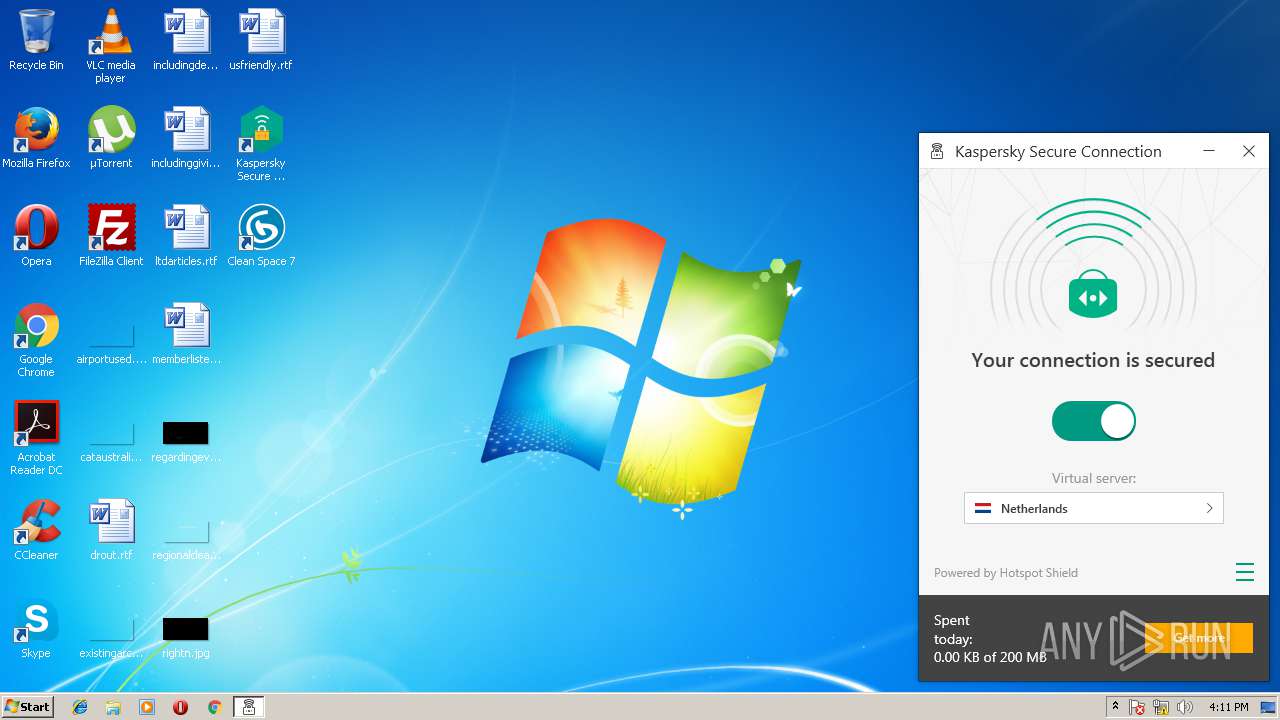This screenshot has width=1280, height=720.
Task: Click the Action Center flag tray icon
Action: click(x=1138, y=707)
